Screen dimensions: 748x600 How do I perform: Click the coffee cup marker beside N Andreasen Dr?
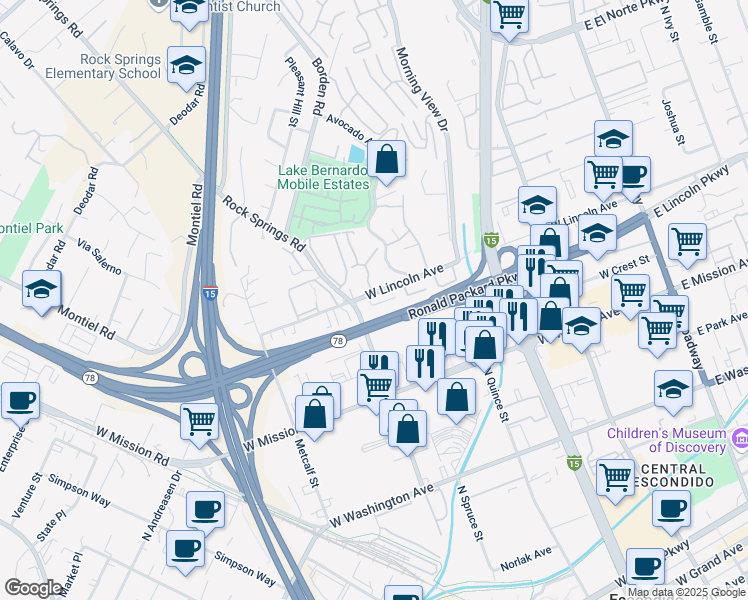point(206,512)
